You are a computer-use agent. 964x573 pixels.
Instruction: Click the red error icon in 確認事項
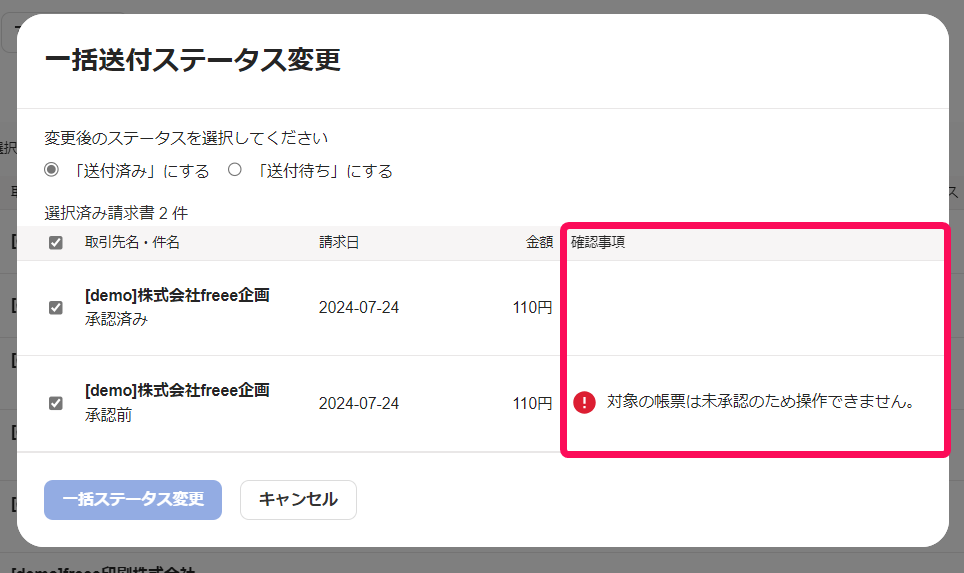click(584, 403)
